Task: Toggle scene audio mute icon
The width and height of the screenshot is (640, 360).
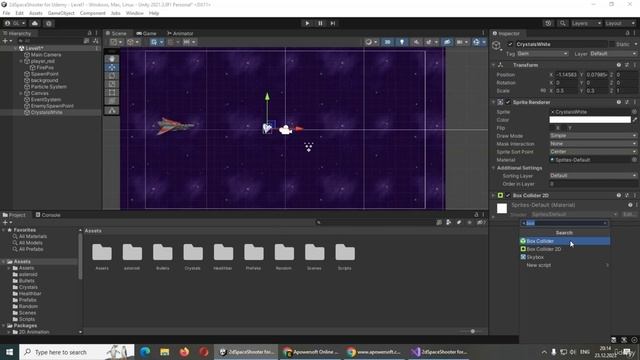Action: [416, 42]
